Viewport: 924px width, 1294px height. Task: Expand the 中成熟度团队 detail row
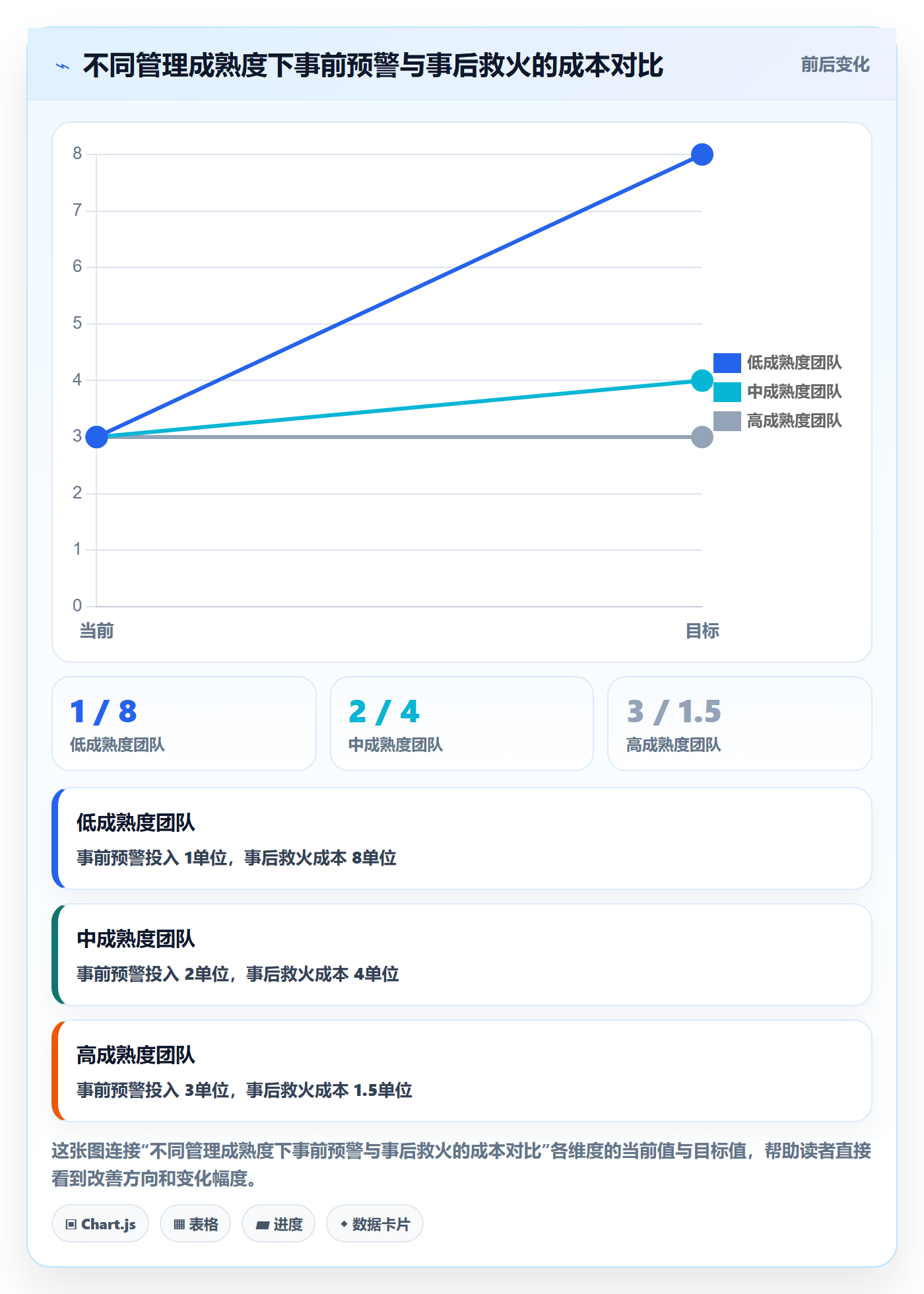pos(462,955)
